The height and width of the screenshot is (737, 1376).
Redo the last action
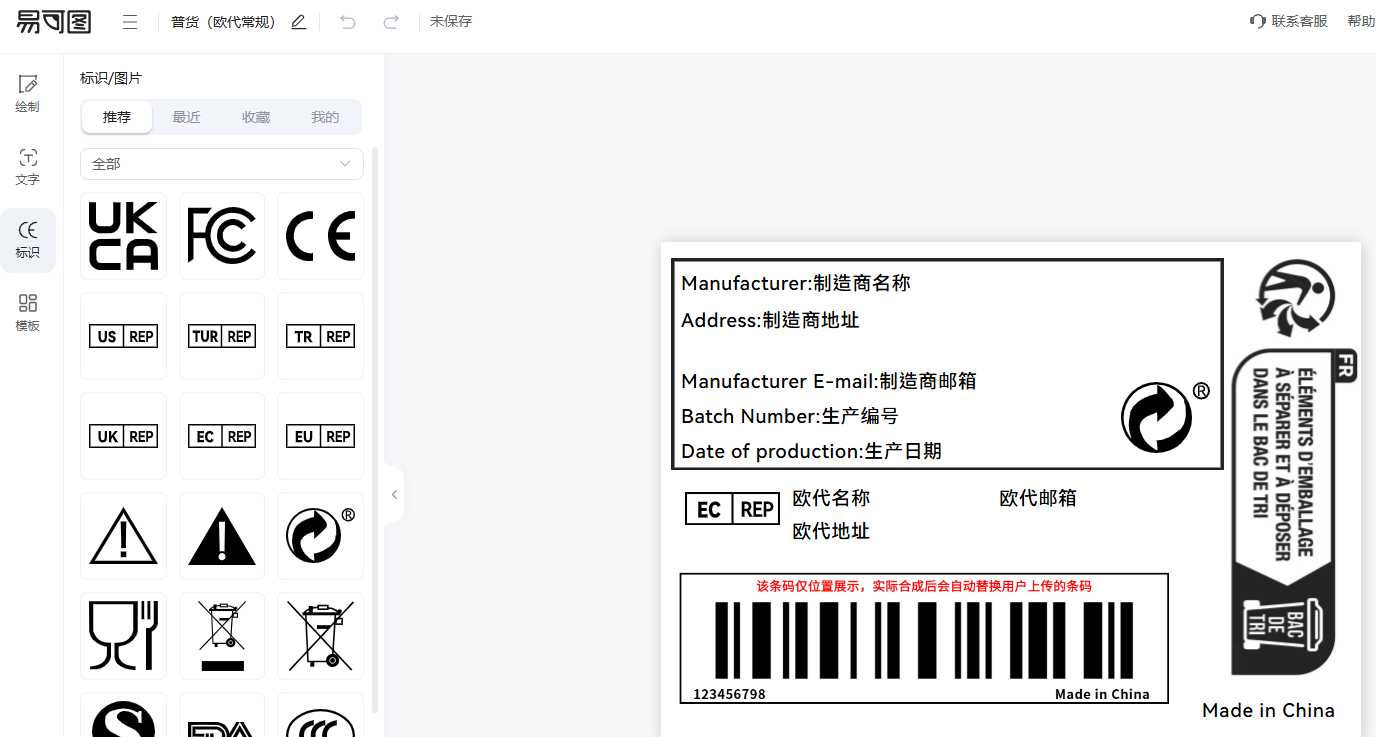click(x=391, y=22)
